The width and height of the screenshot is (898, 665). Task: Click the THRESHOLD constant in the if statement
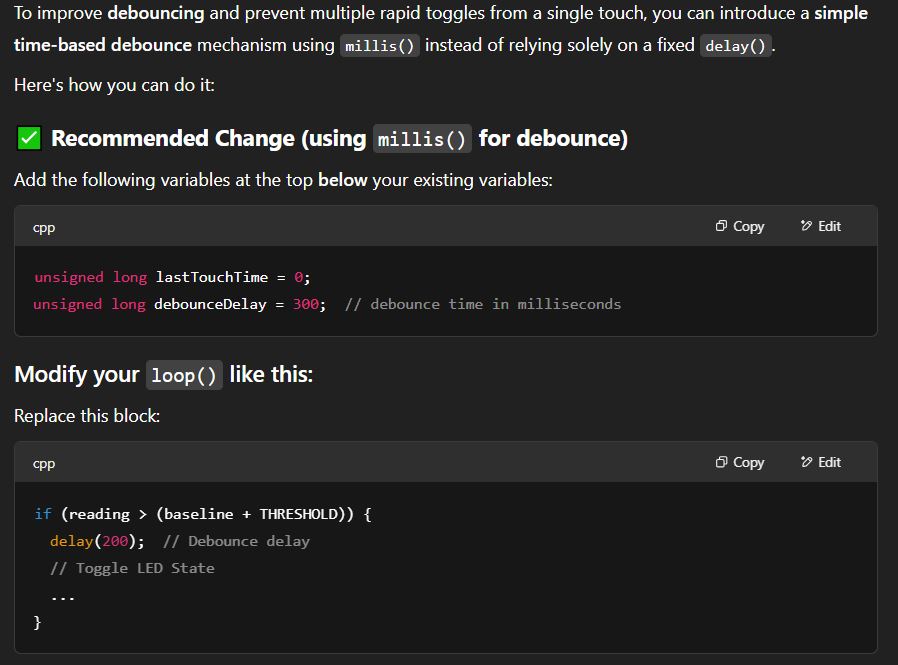point(298,514)
